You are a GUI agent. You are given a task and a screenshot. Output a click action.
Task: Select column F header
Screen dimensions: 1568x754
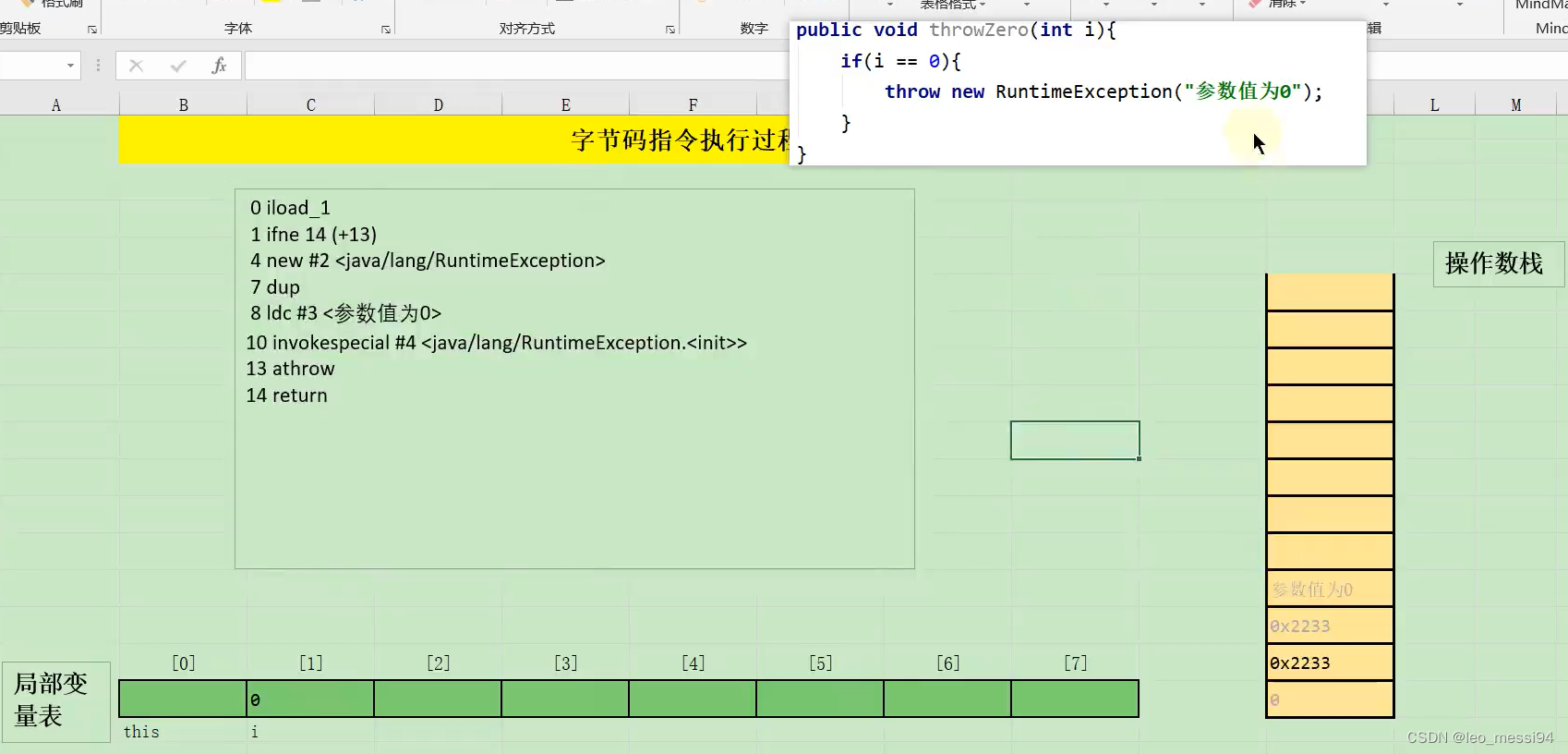[694, 105]
